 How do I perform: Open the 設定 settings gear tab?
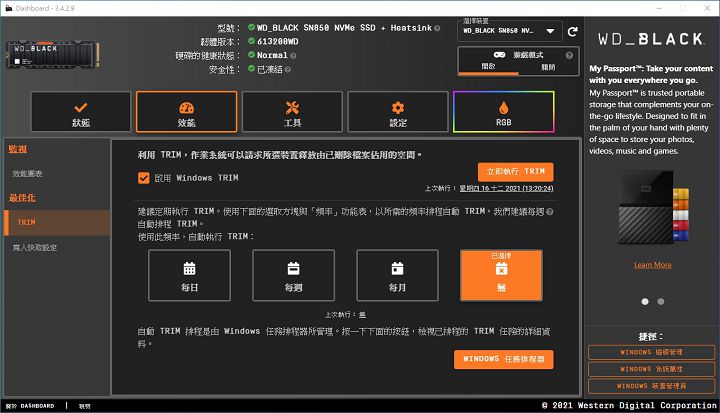397,112
